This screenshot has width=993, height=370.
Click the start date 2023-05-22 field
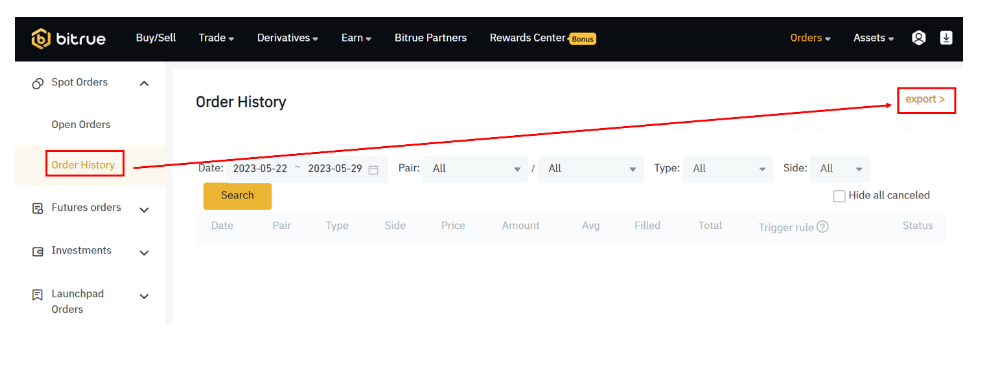260,169
